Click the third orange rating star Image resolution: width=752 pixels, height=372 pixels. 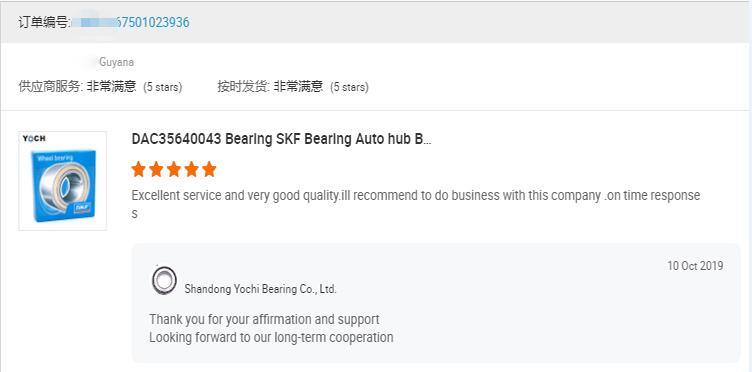pos(174,169)
